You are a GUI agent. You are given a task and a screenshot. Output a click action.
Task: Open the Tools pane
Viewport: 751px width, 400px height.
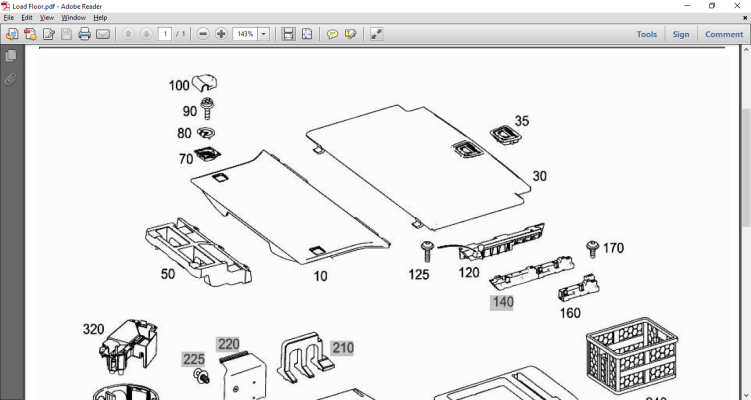point(647,34)
